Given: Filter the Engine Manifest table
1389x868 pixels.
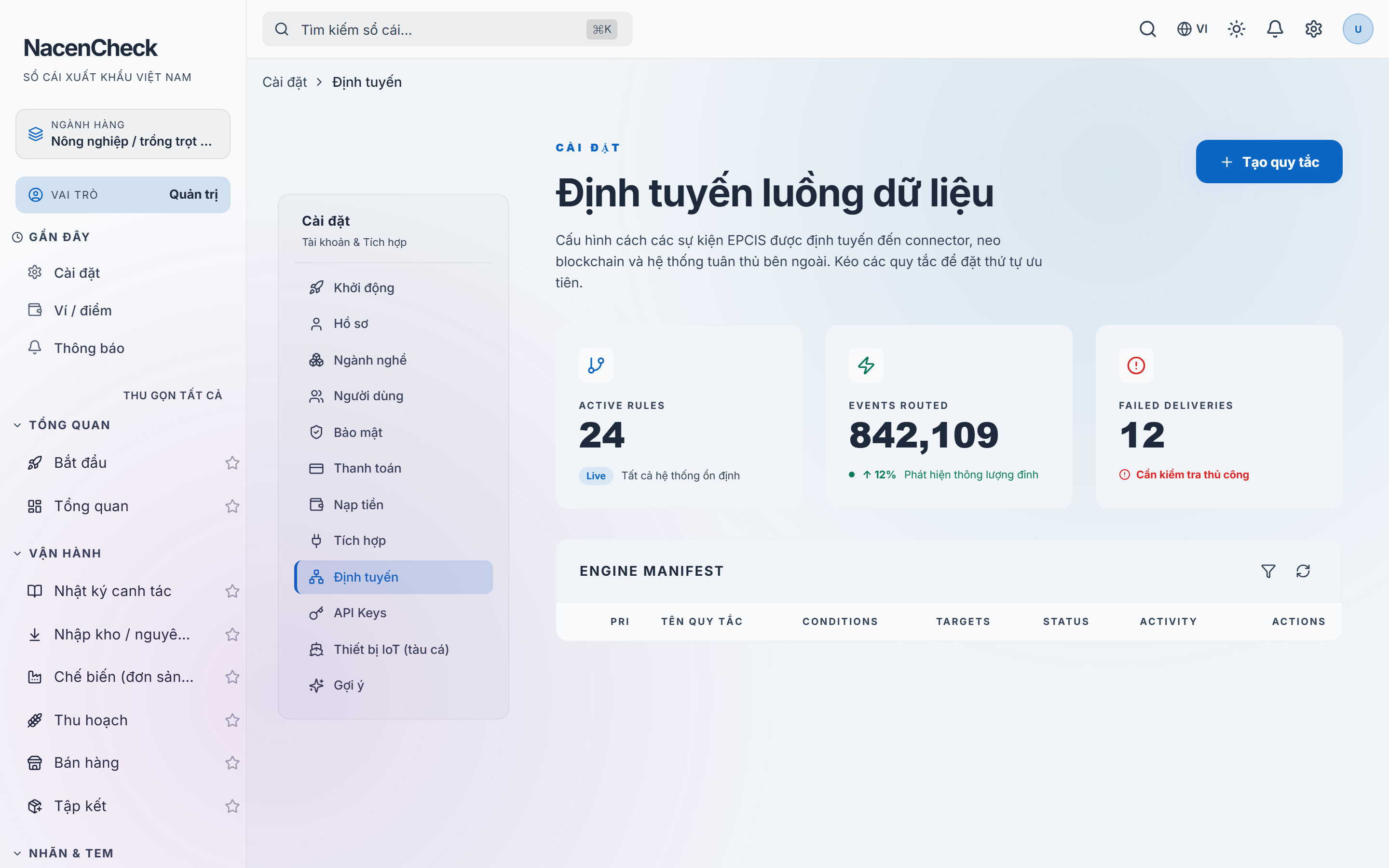Looking at the screenshot, I should point(1268,570).
